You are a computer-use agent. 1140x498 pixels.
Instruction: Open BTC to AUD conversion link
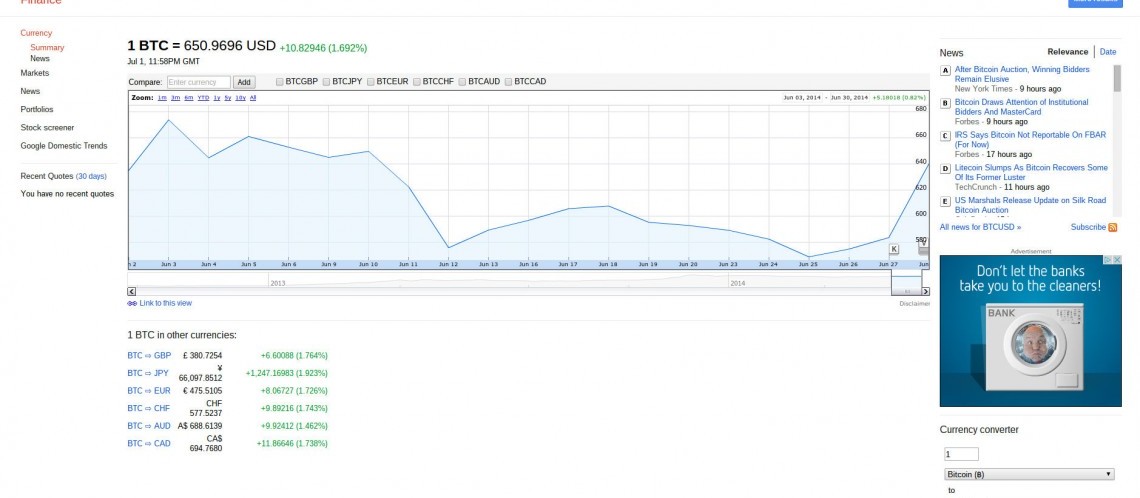149,425
